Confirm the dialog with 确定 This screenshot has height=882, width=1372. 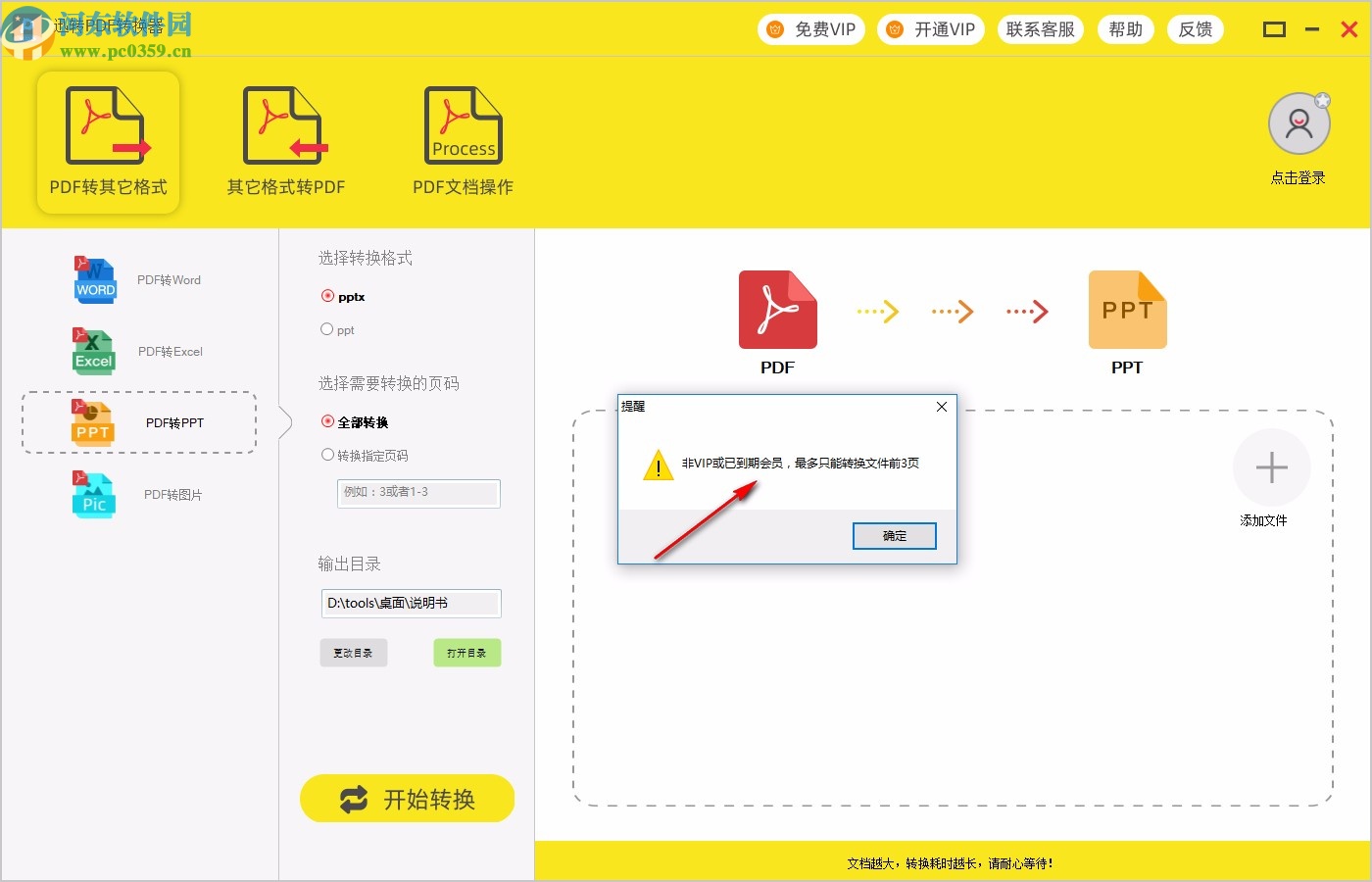[x=894, y=535]
